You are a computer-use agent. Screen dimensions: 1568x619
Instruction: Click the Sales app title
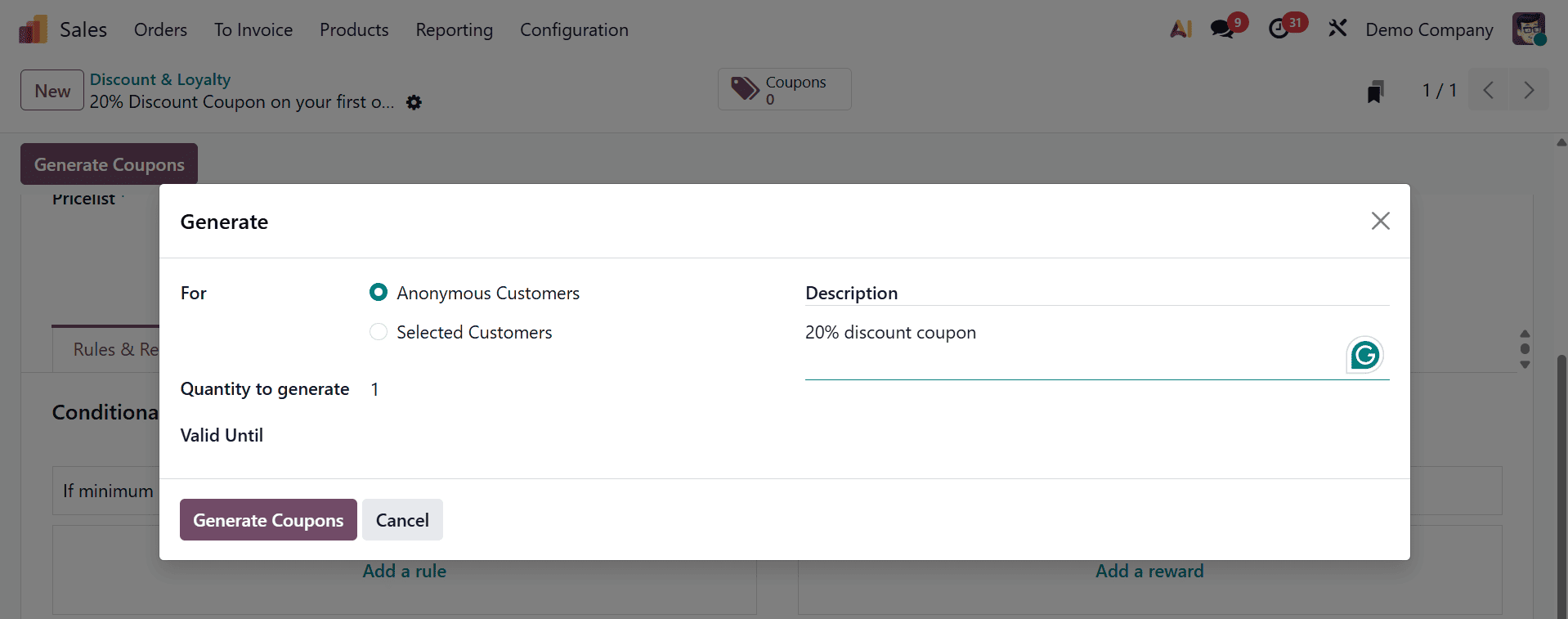(x=83, y=29)
